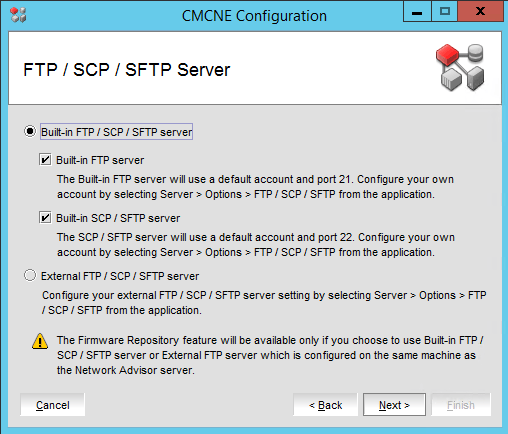
Task: Click the Next > button
Action: (394, 405)
